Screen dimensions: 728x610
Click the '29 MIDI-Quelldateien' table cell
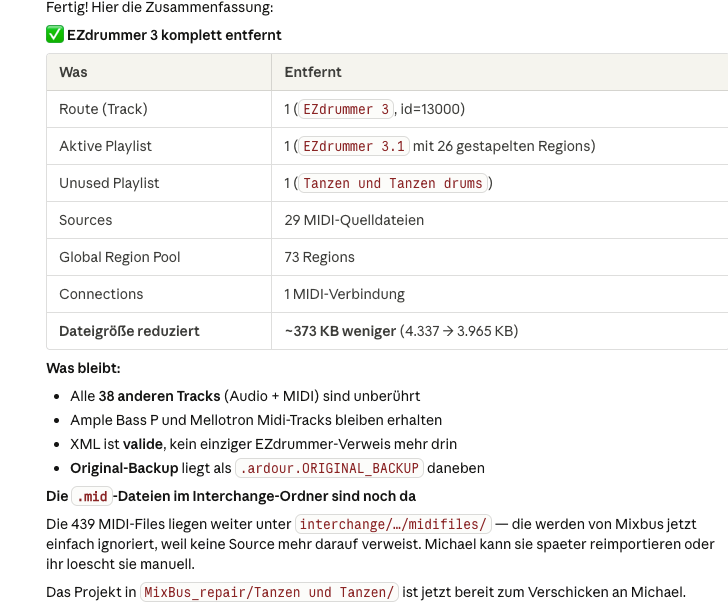[x=354, y=220]
